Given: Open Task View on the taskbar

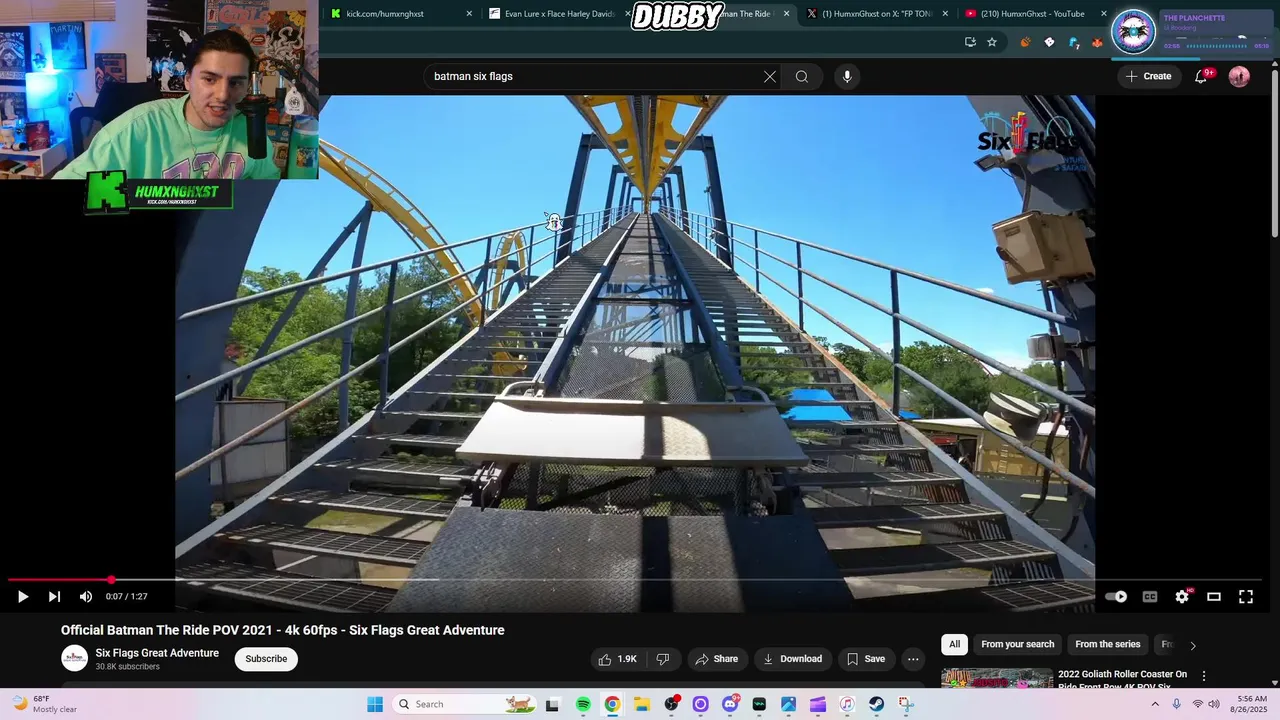Looking at the screenshot, I should click(552, 704).
